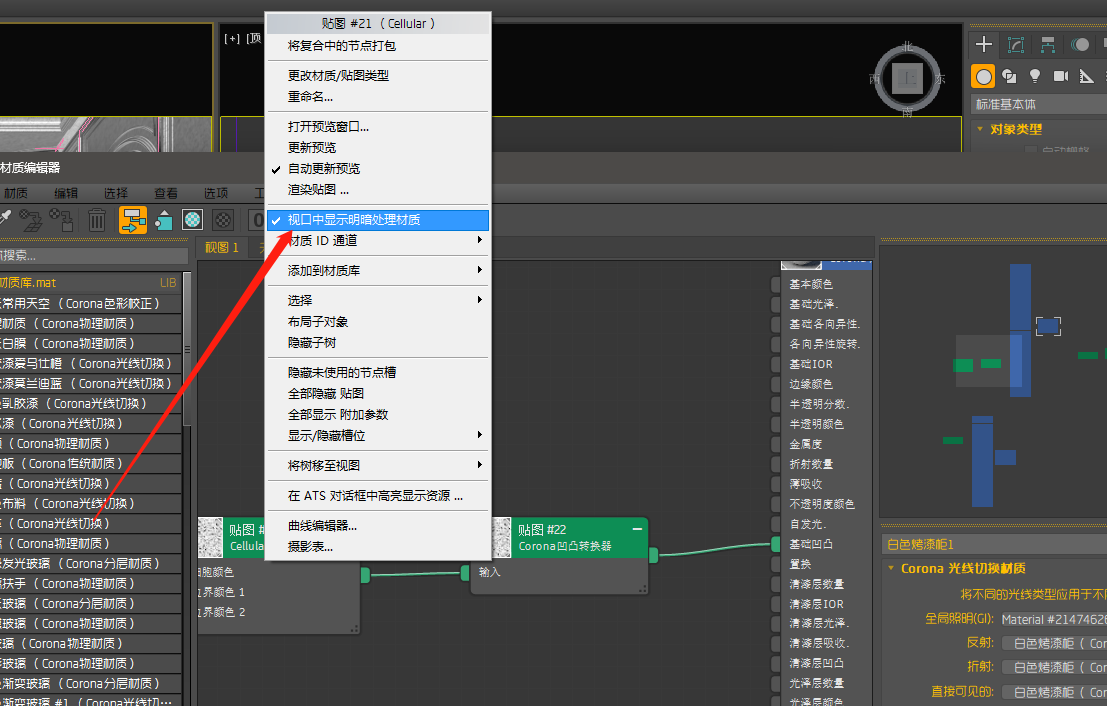Screen dimensions: 1107x706
Task: Open the Modify panel icon
Action: coord(1016,44)
